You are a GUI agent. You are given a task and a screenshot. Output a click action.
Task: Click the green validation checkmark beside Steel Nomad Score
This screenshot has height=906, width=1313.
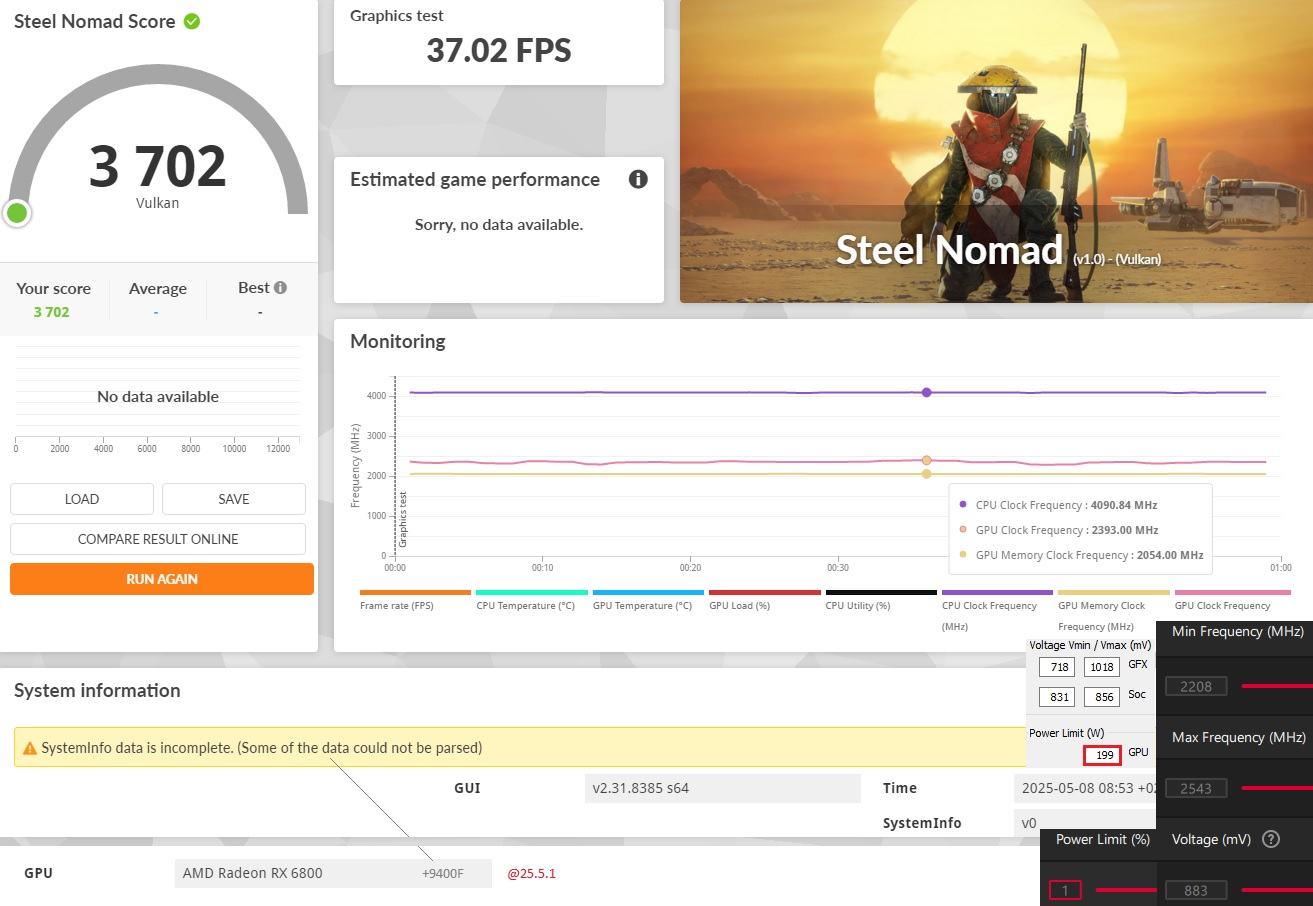point(192,21)
